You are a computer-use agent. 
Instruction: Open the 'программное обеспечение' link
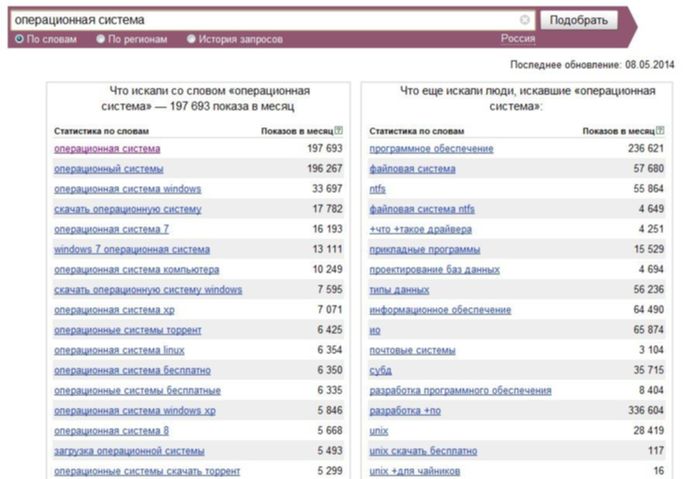[x=431, y=149]
